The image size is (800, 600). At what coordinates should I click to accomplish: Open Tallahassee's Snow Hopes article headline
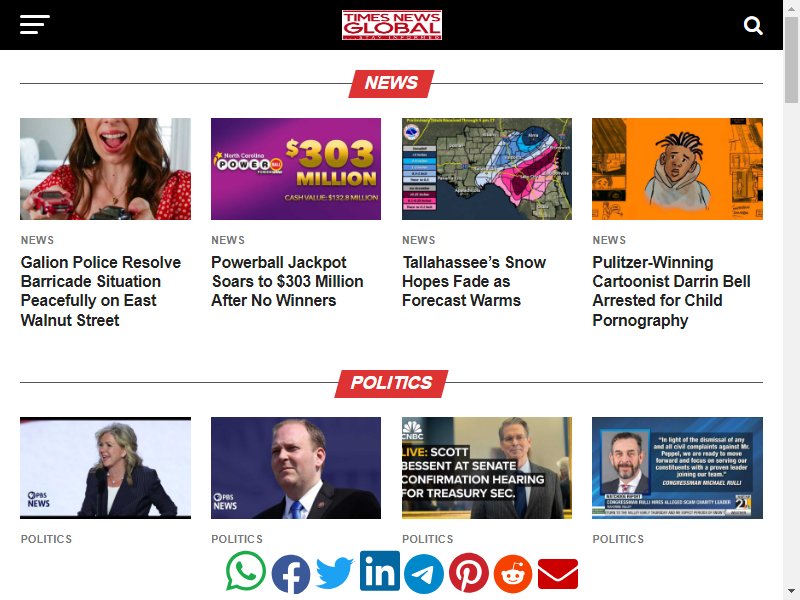474,281
